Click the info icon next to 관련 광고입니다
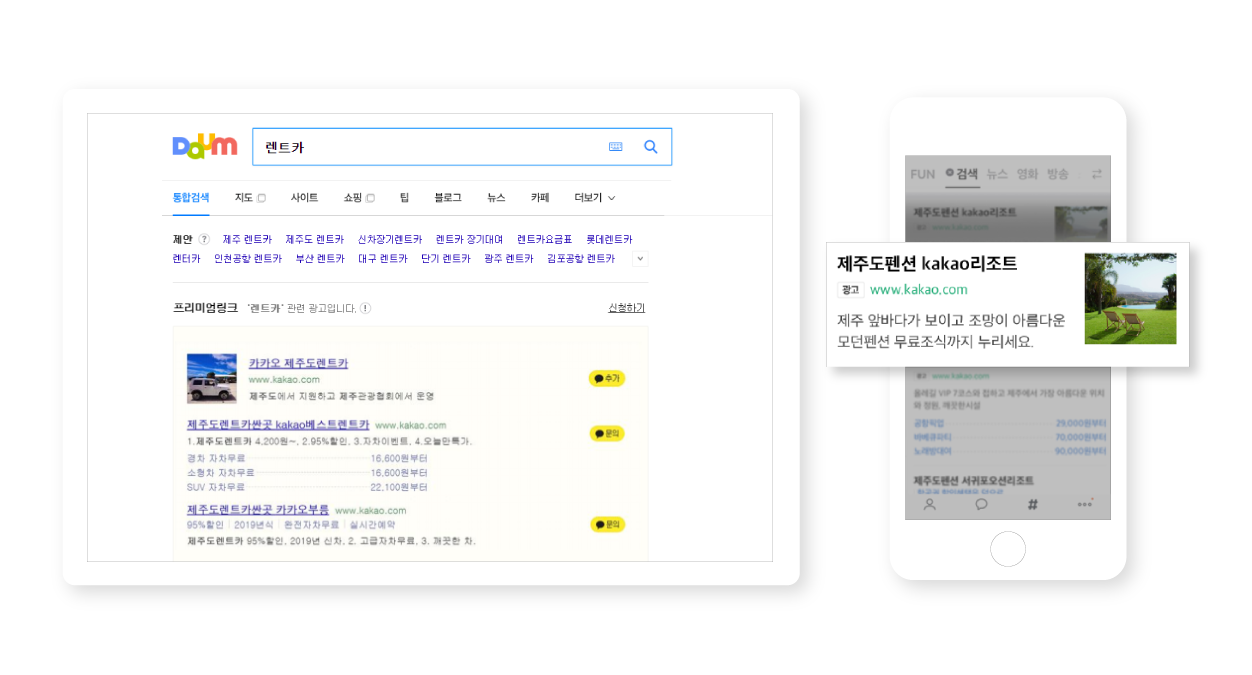Image resolution: width=1252 pixels, height=675 pixels. click(x=365, y=308)
